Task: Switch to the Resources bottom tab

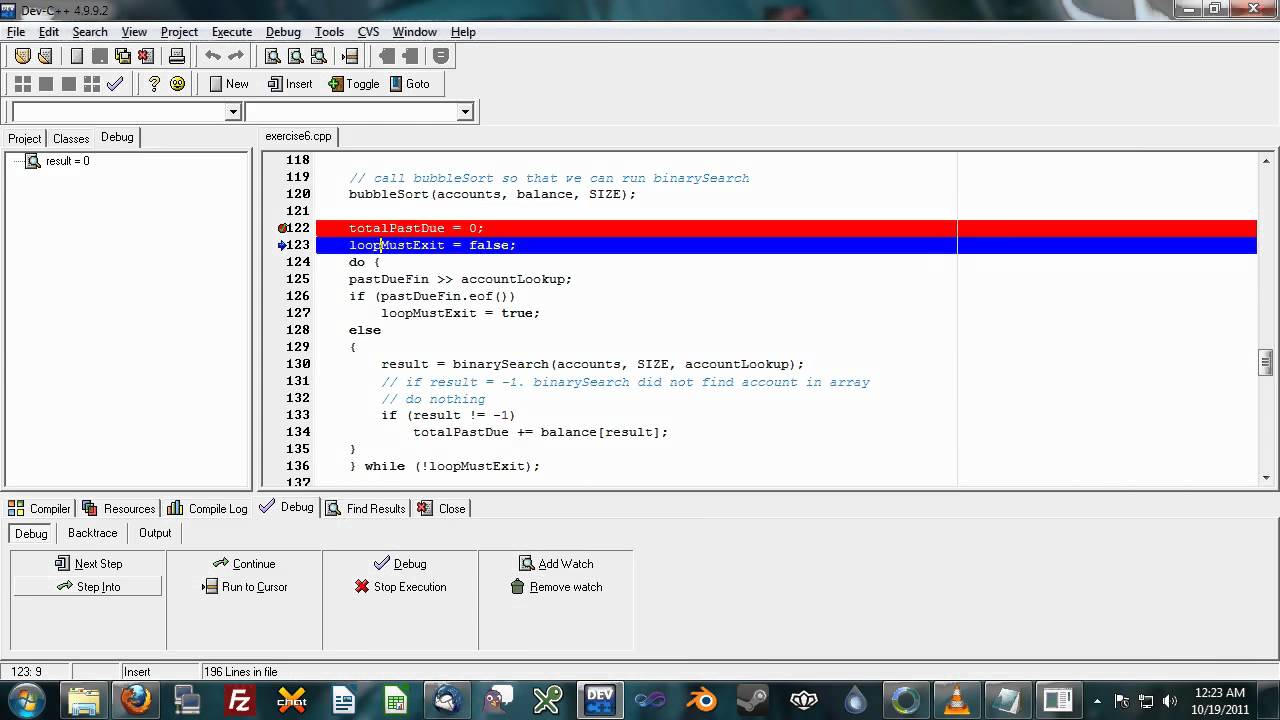Action: point(119,508)
